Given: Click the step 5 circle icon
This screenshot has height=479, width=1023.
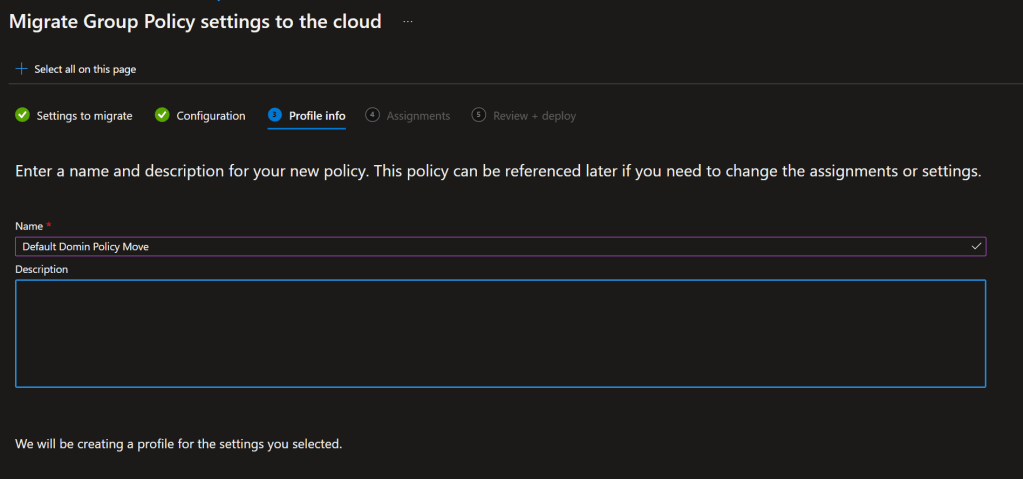Looking at the screenshot, I should (478, 115).
